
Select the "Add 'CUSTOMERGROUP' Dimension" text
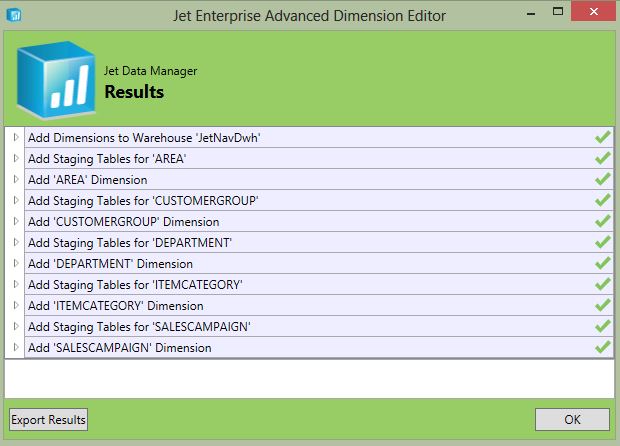(x=123, y=221)
